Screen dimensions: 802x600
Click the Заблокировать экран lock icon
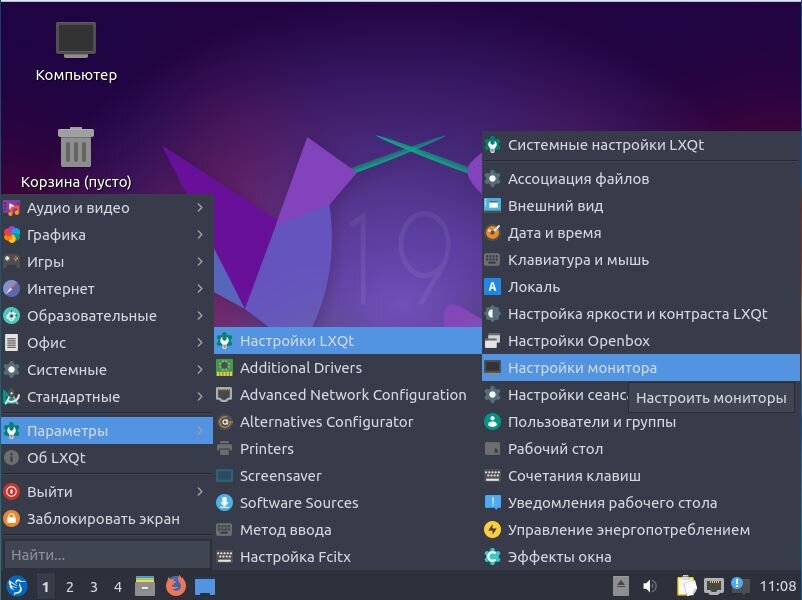pos(12,519)
